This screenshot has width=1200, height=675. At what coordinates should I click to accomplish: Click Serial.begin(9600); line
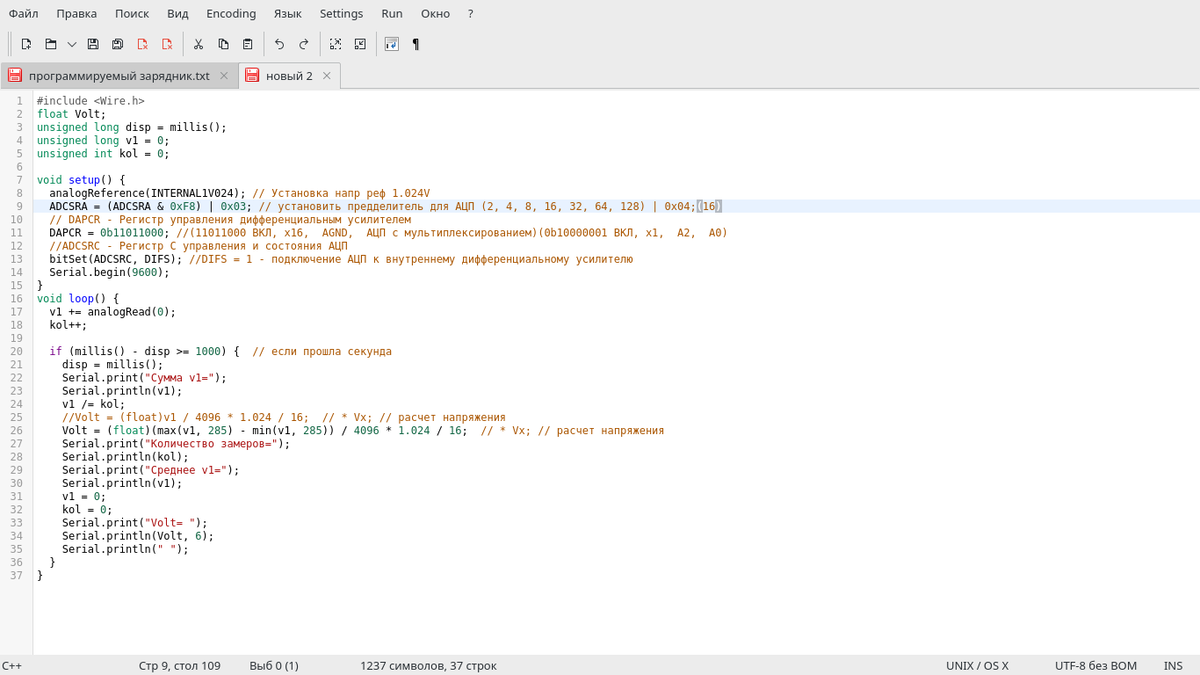point(109,272)
